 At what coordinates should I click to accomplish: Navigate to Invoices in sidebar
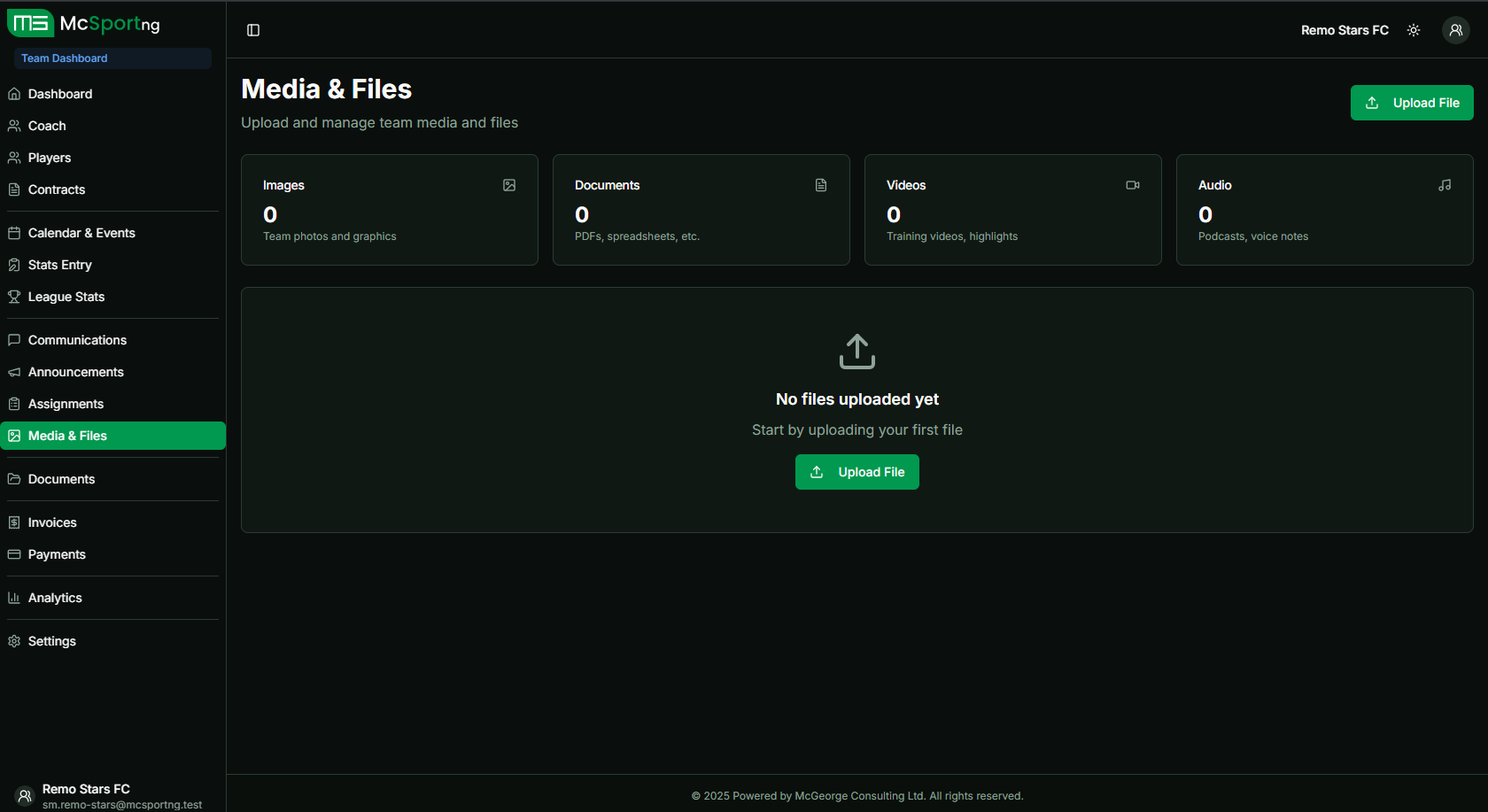(52, 522)
